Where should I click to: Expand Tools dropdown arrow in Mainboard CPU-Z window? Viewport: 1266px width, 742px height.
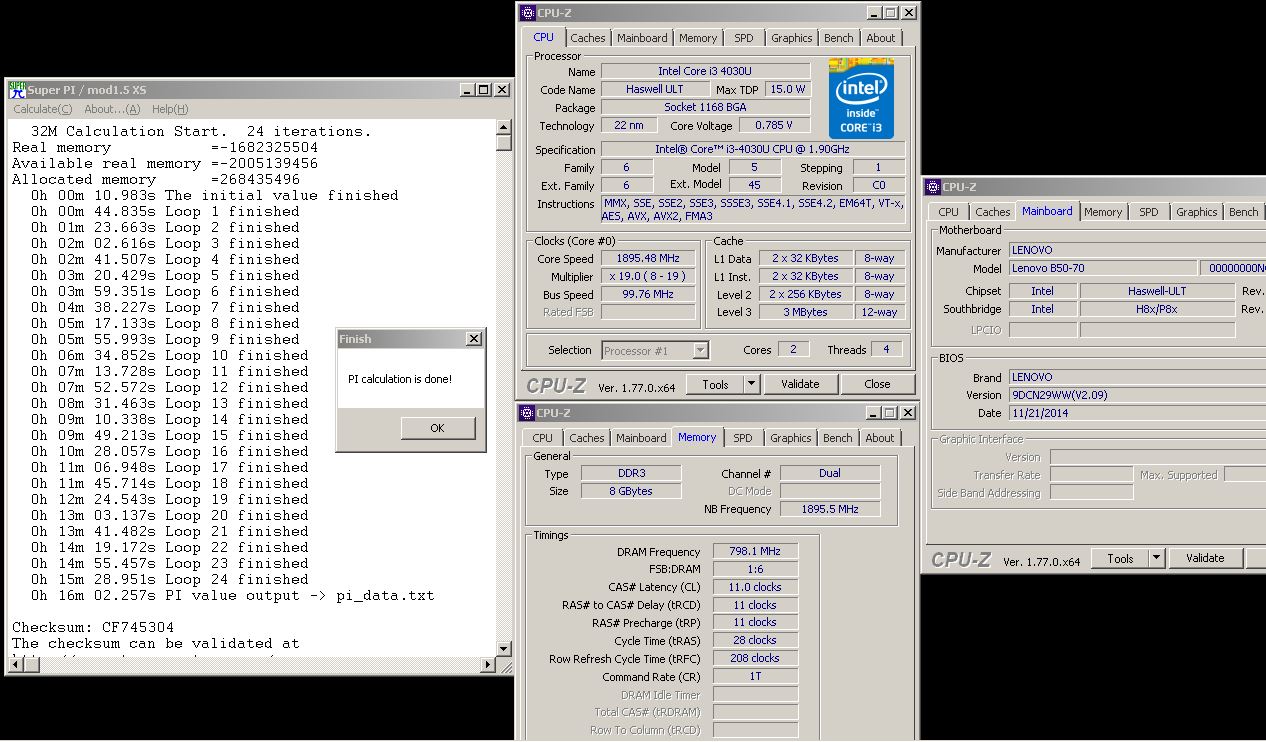[x=1157, y=558]
